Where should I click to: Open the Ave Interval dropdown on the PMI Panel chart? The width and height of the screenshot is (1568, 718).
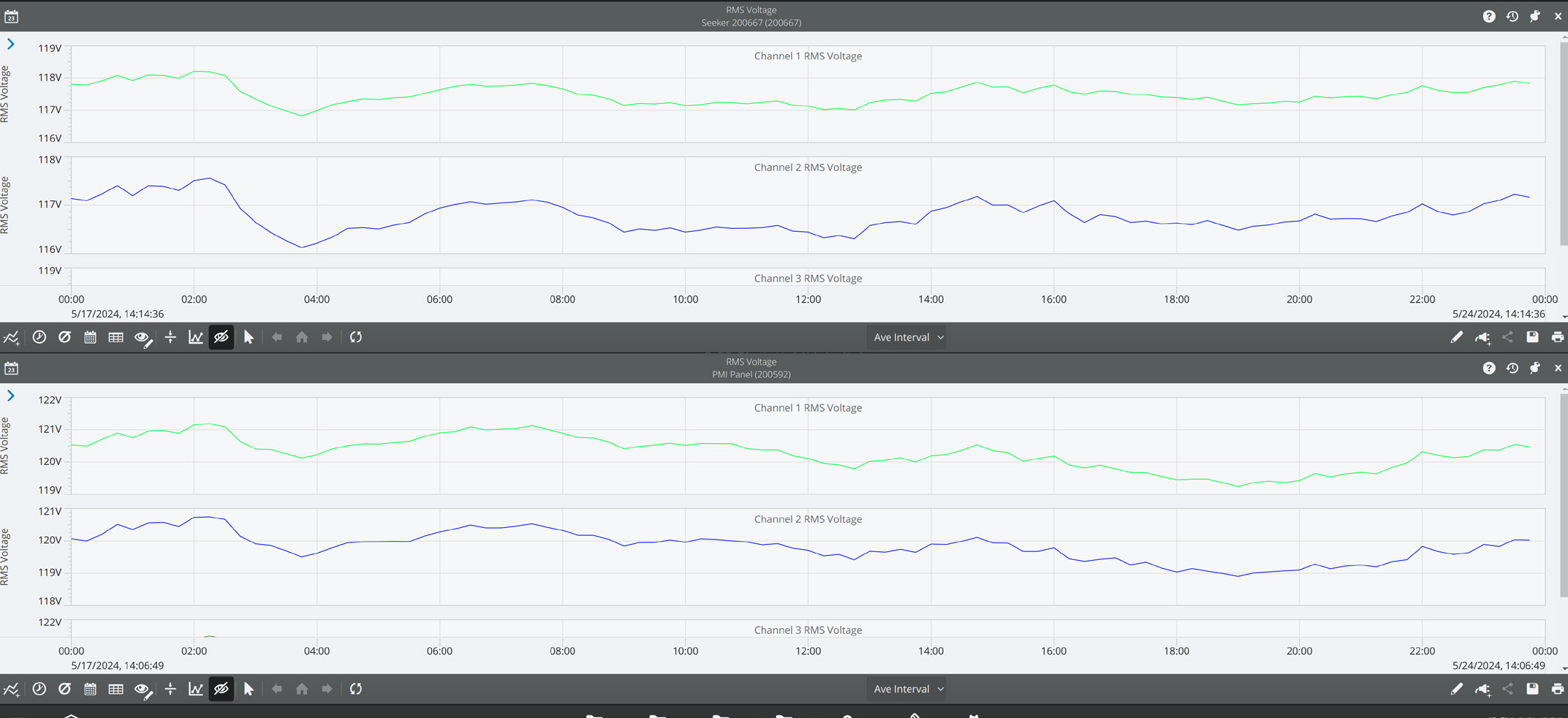906,688
